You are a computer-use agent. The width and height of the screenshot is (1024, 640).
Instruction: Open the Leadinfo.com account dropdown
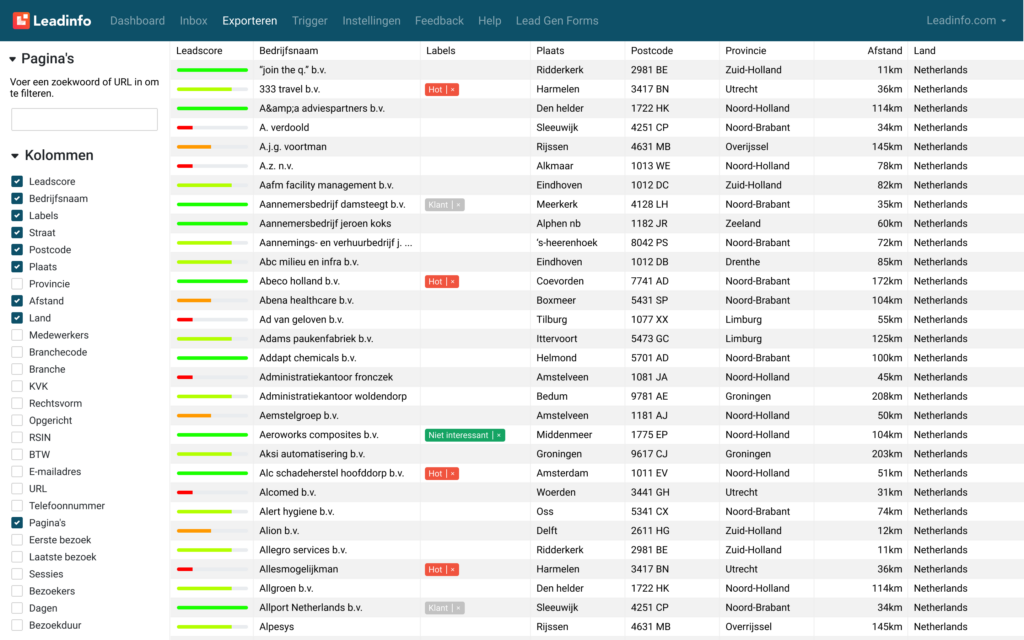966,20
